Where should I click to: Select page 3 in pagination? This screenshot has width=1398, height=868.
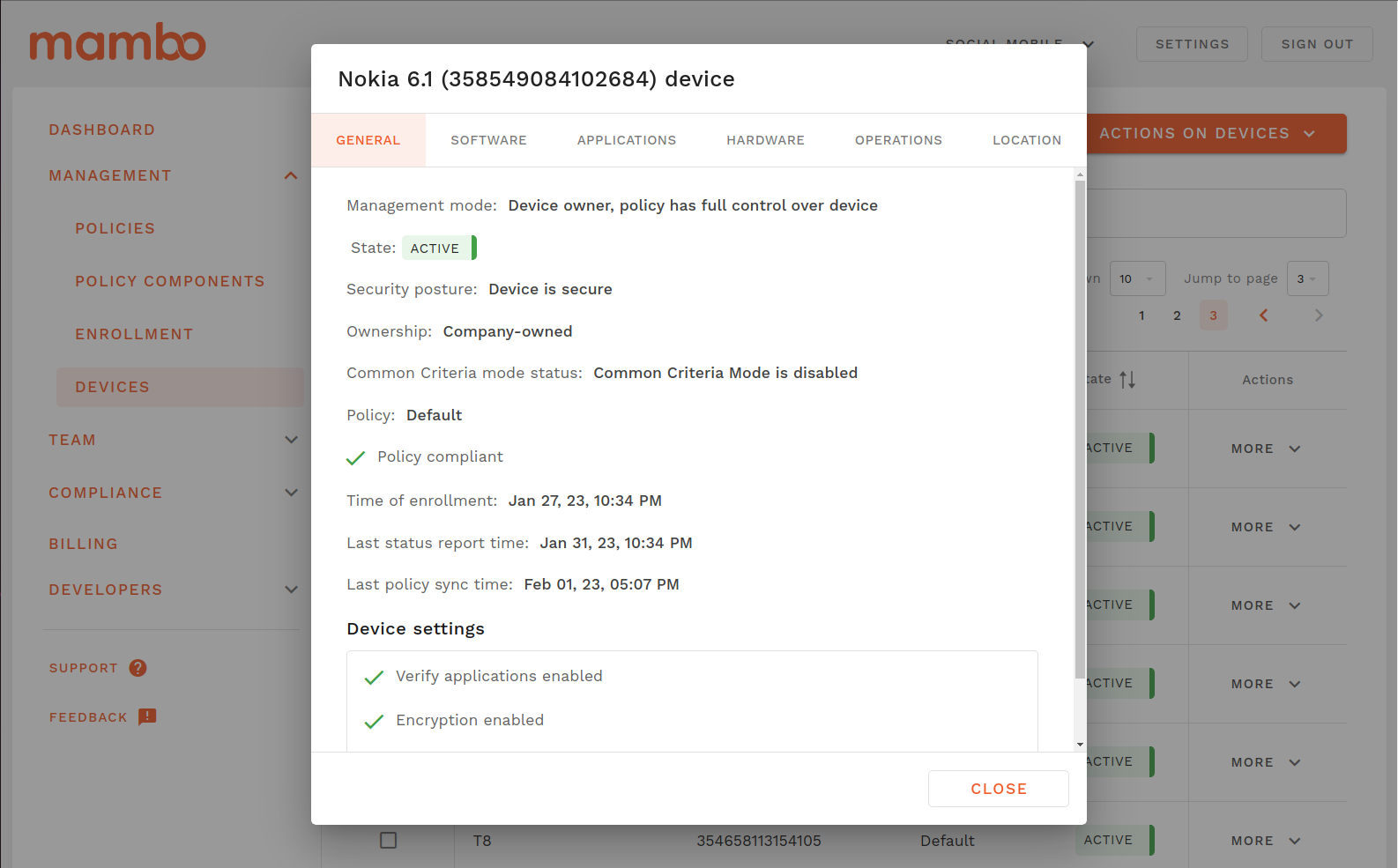(x=1213, y=315)
